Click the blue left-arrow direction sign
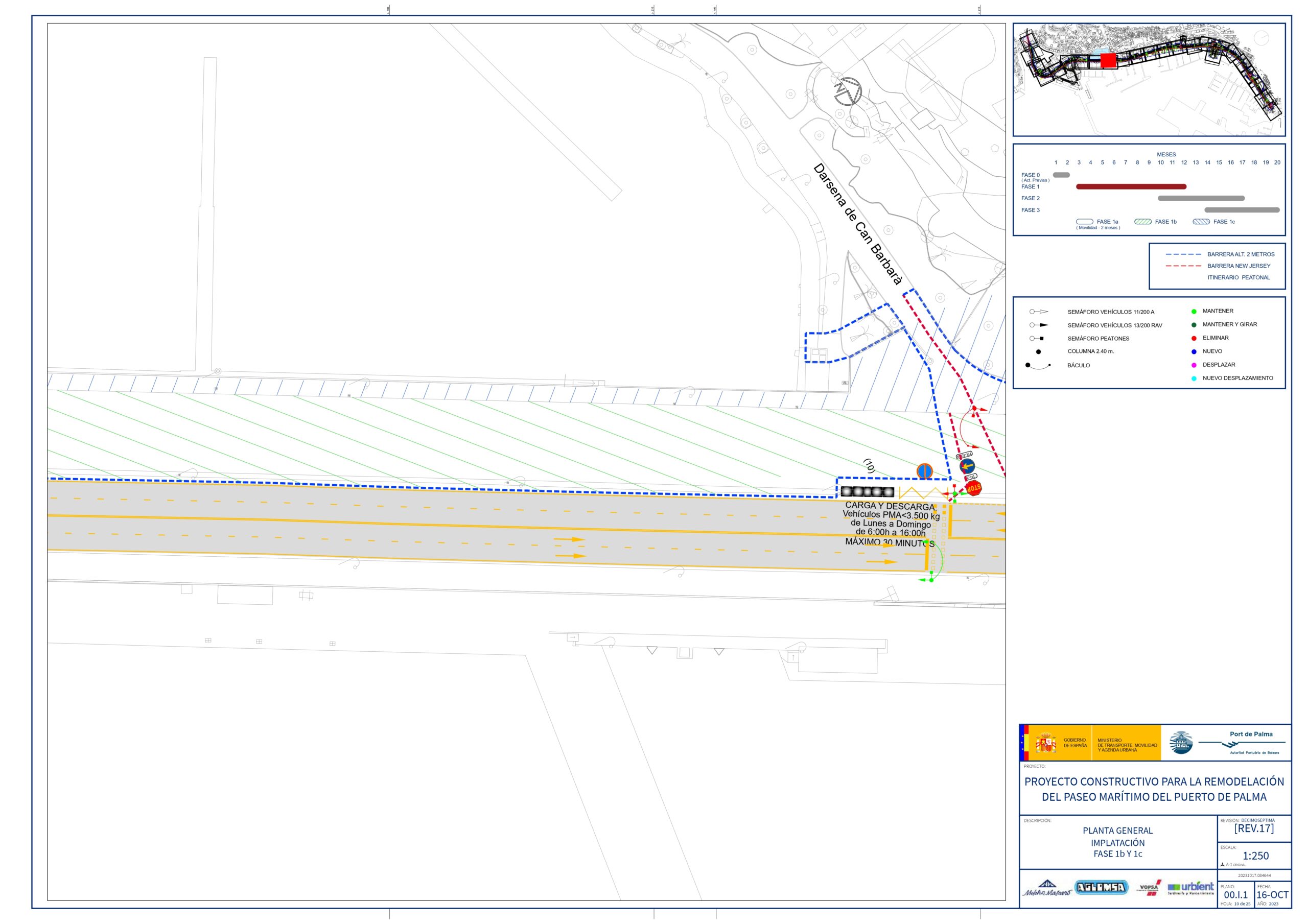The width and height of the screenshot is (1308, 924). pyautogui.click(x=967, y=466)
